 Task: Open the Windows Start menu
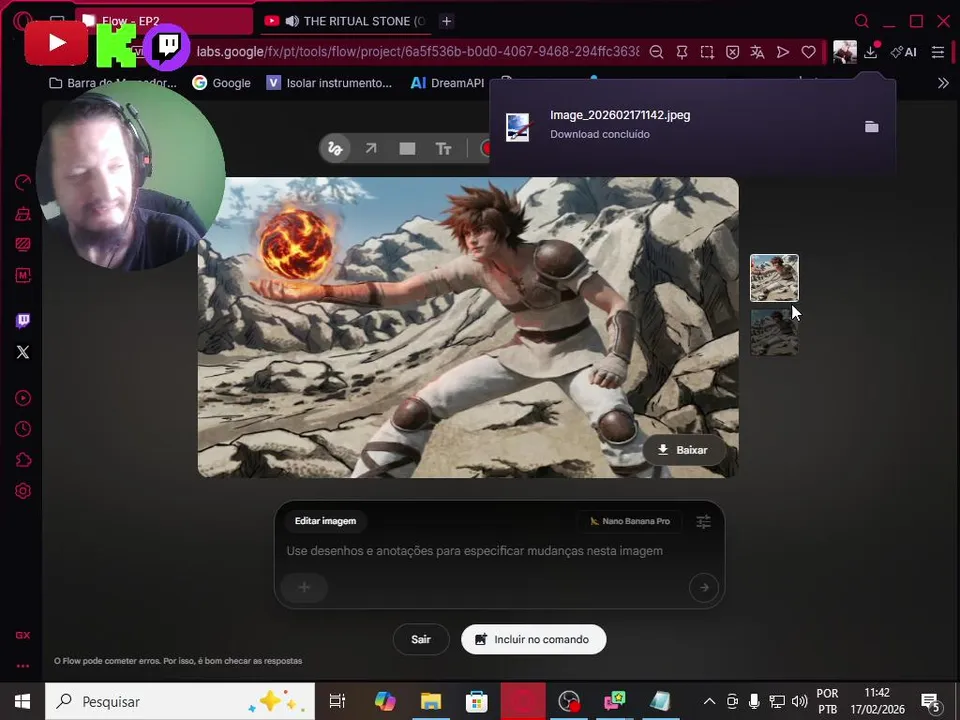click(22, 702)
